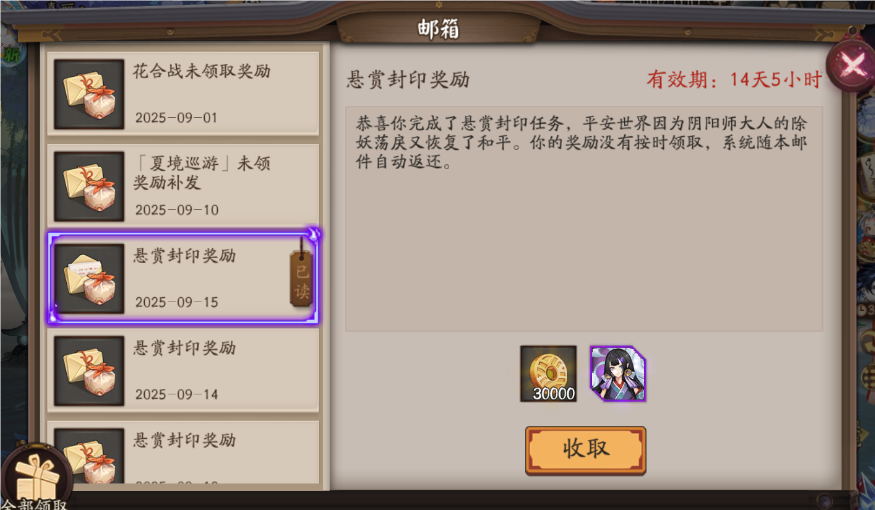
Task: Open the 「夏境巡游」未领奖励补发 mail
Action: click(183, 186)
